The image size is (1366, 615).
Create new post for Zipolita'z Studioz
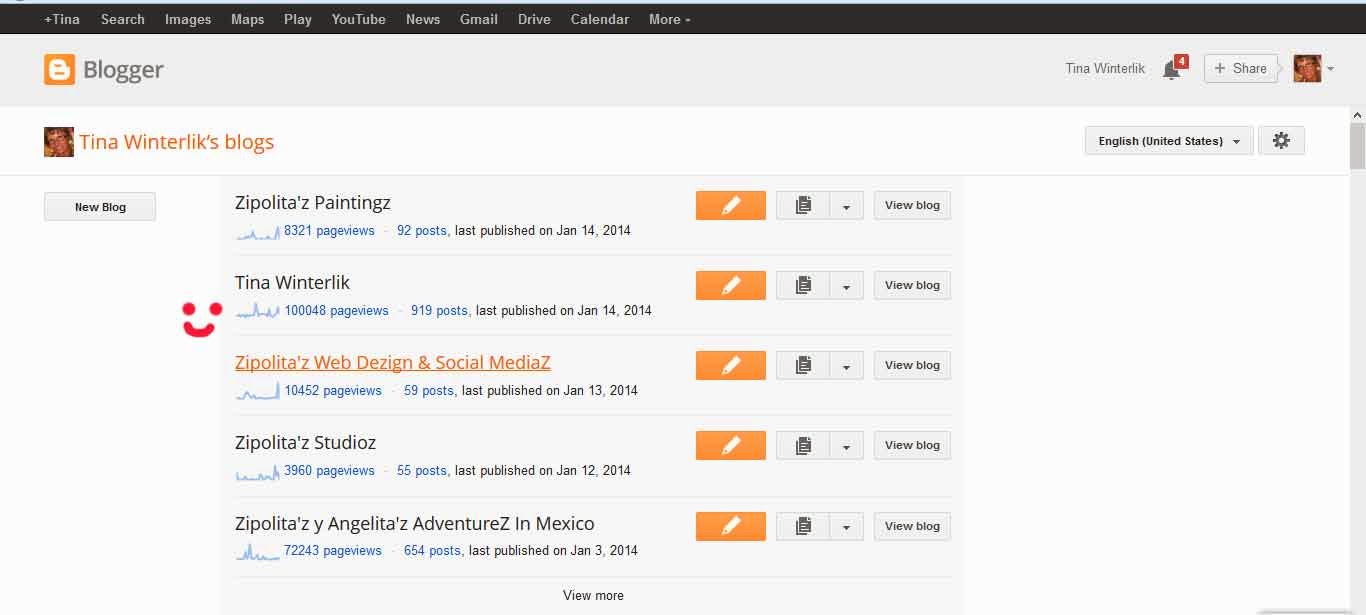(731, 445)
